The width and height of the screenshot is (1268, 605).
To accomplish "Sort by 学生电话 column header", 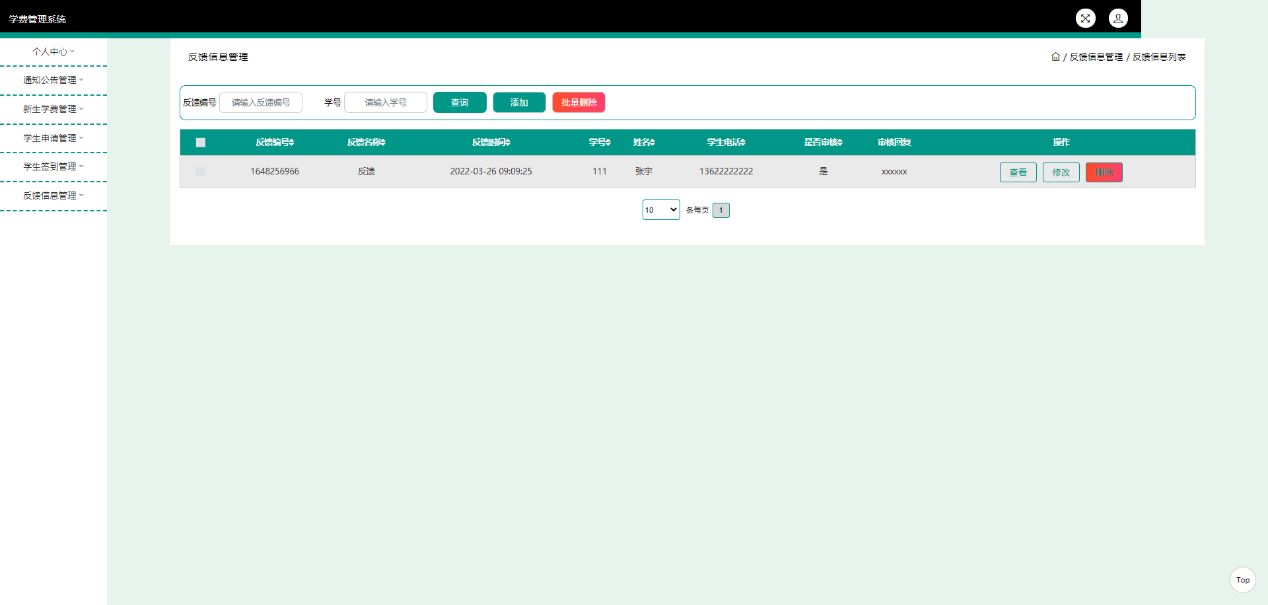I will 726,143.
